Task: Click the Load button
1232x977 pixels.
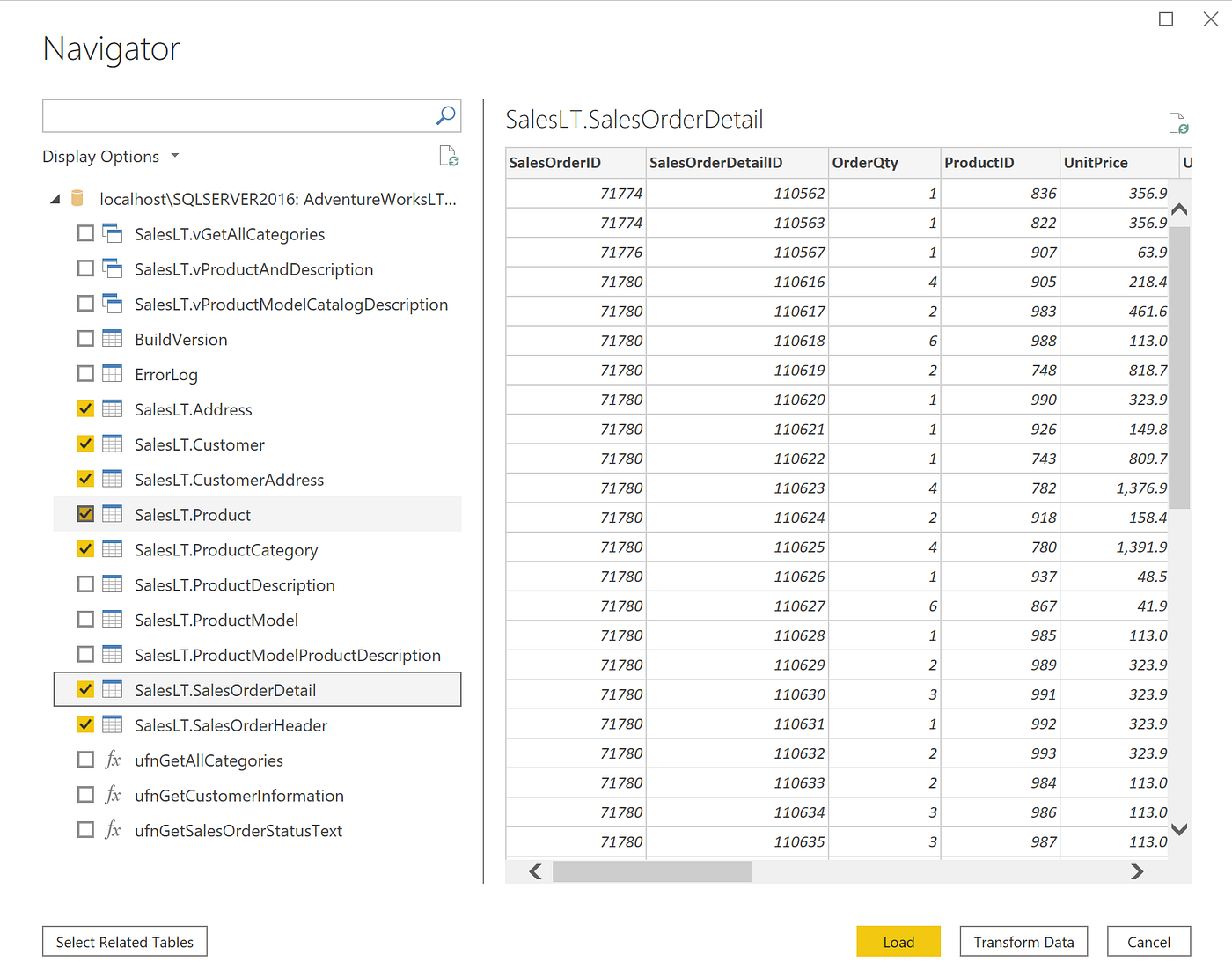Action: pos(898,941)
